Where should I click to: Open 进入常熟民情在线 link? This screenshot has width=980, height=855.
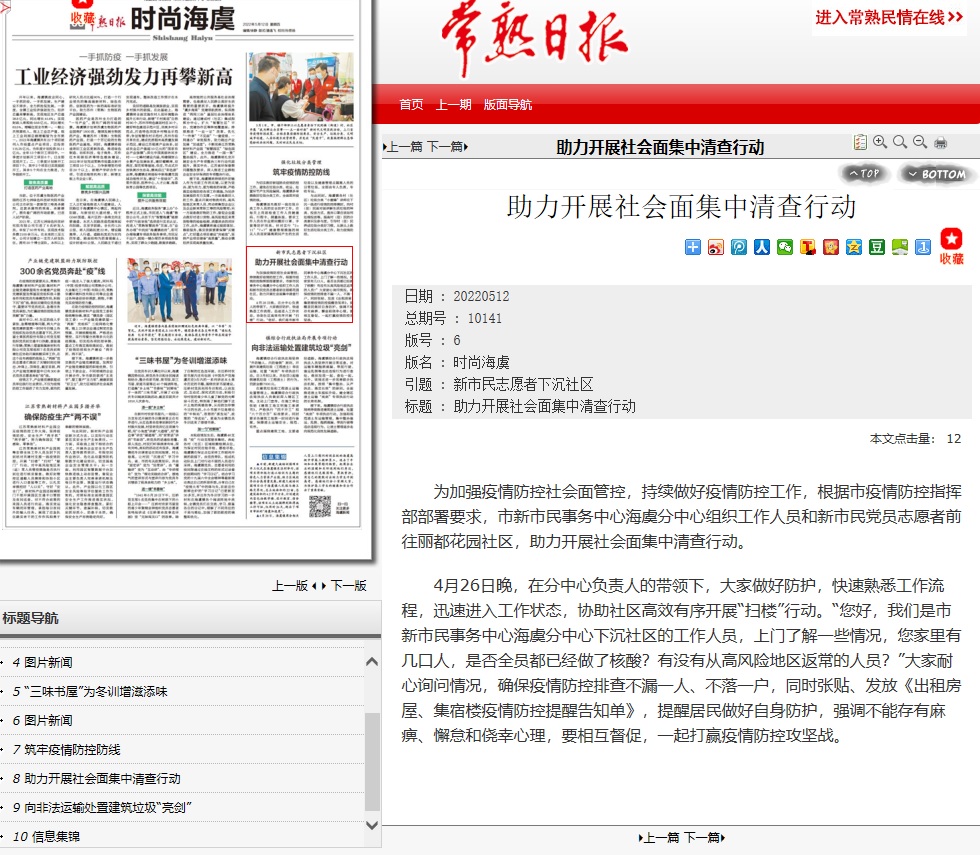click(x=889, y=18)
